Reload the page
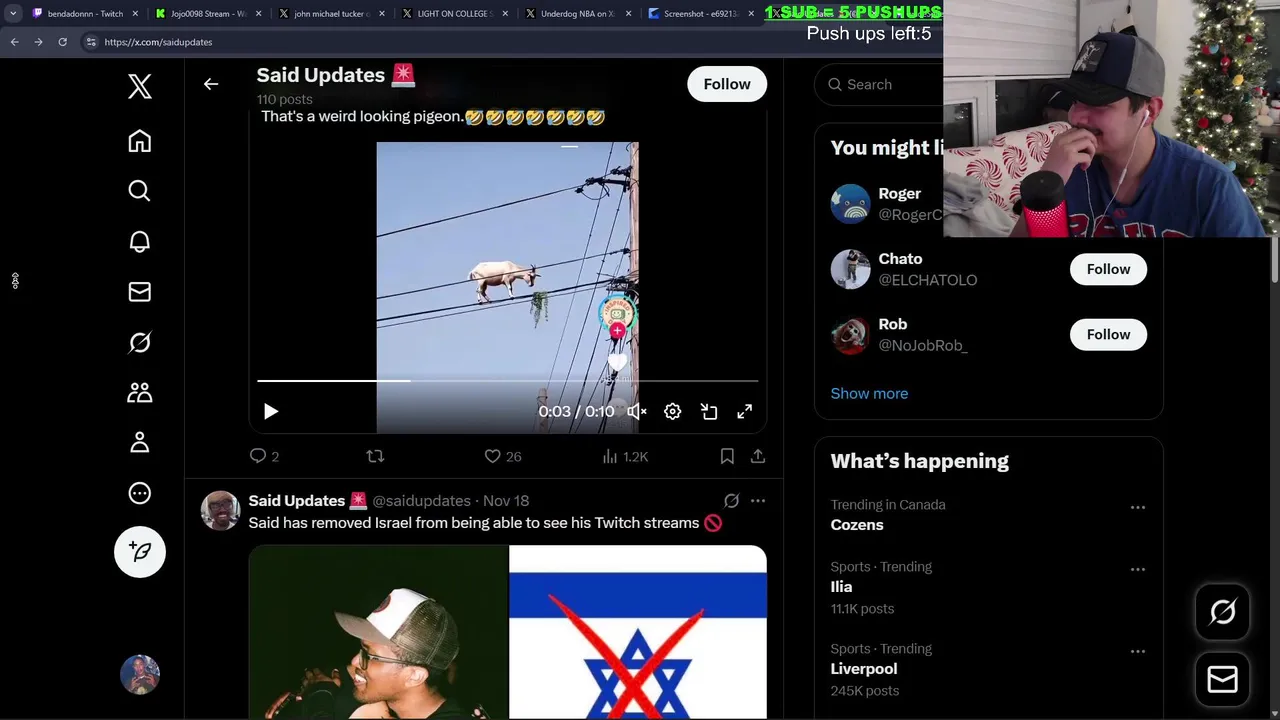The height and width of the screenshot is (720, 1280). pyautogui.click(x=62, y=42)
